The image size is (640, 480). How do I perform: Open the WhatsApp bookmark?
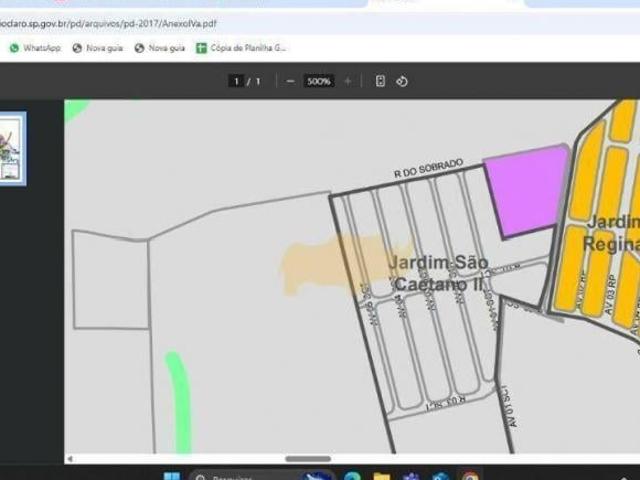35,47
